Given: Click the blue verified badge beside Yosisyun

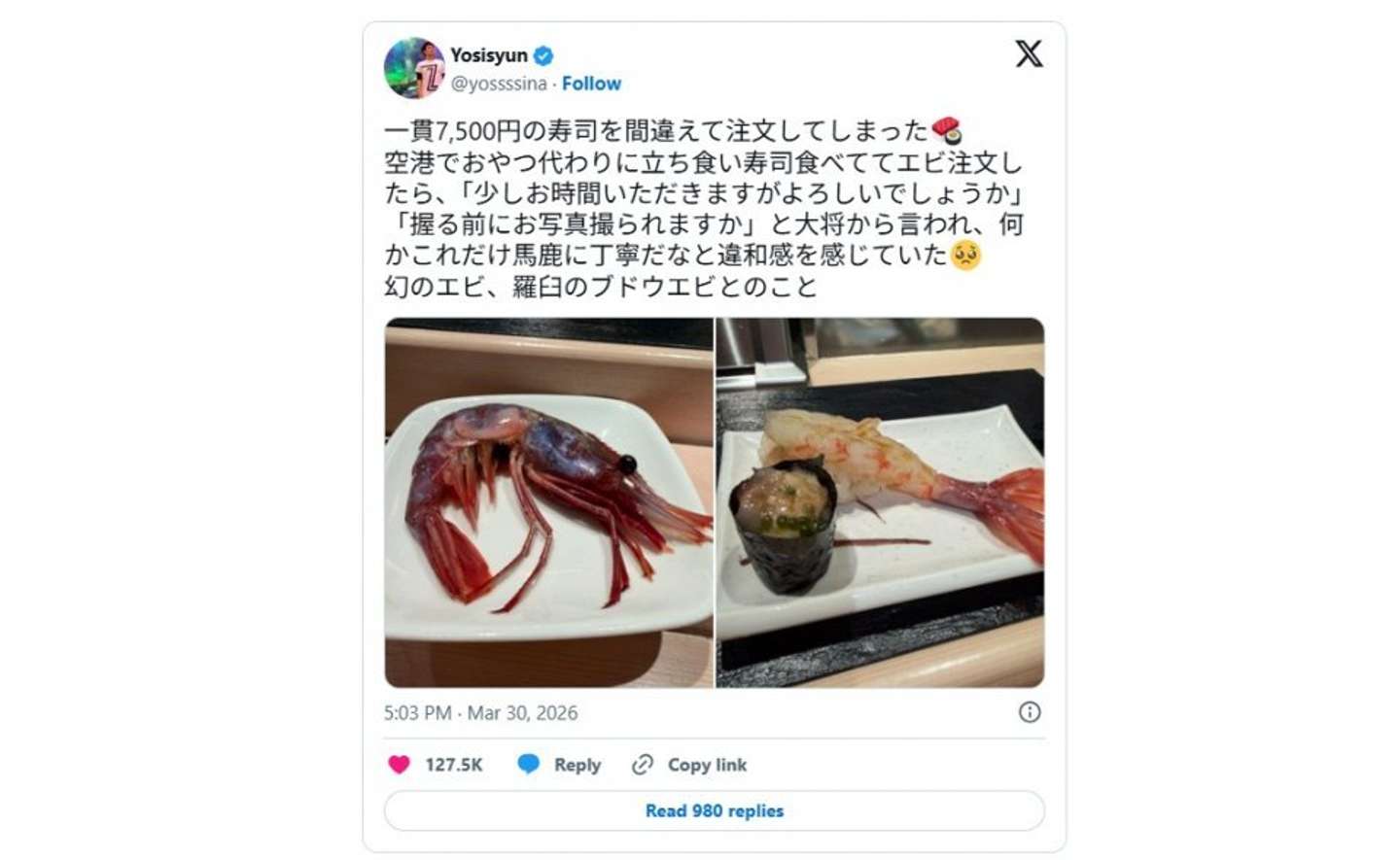Looking at the screenshot, I should coord(543,55).
